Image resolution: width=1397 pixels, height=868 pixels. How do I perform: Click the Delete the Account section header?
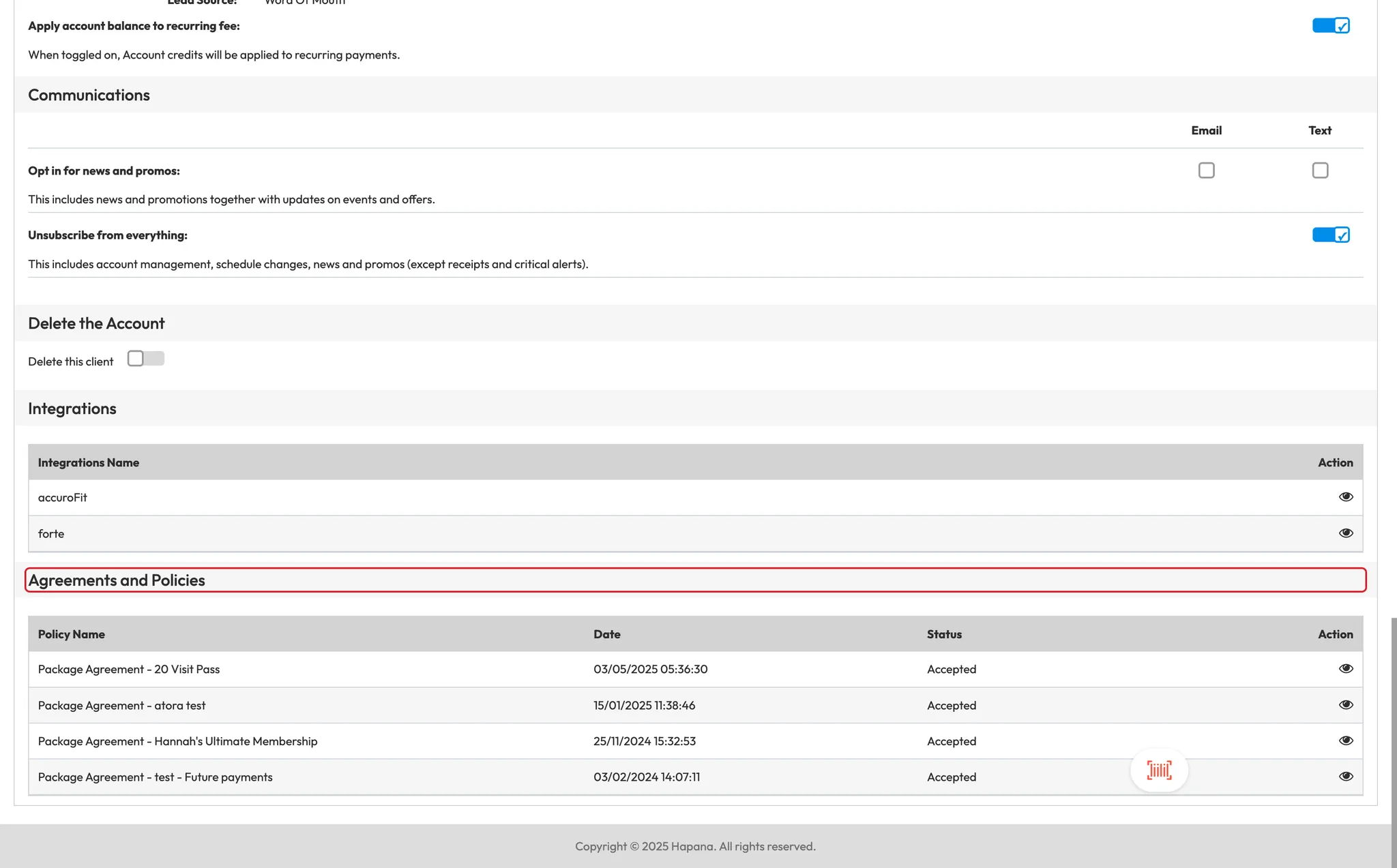pos(96,323)
